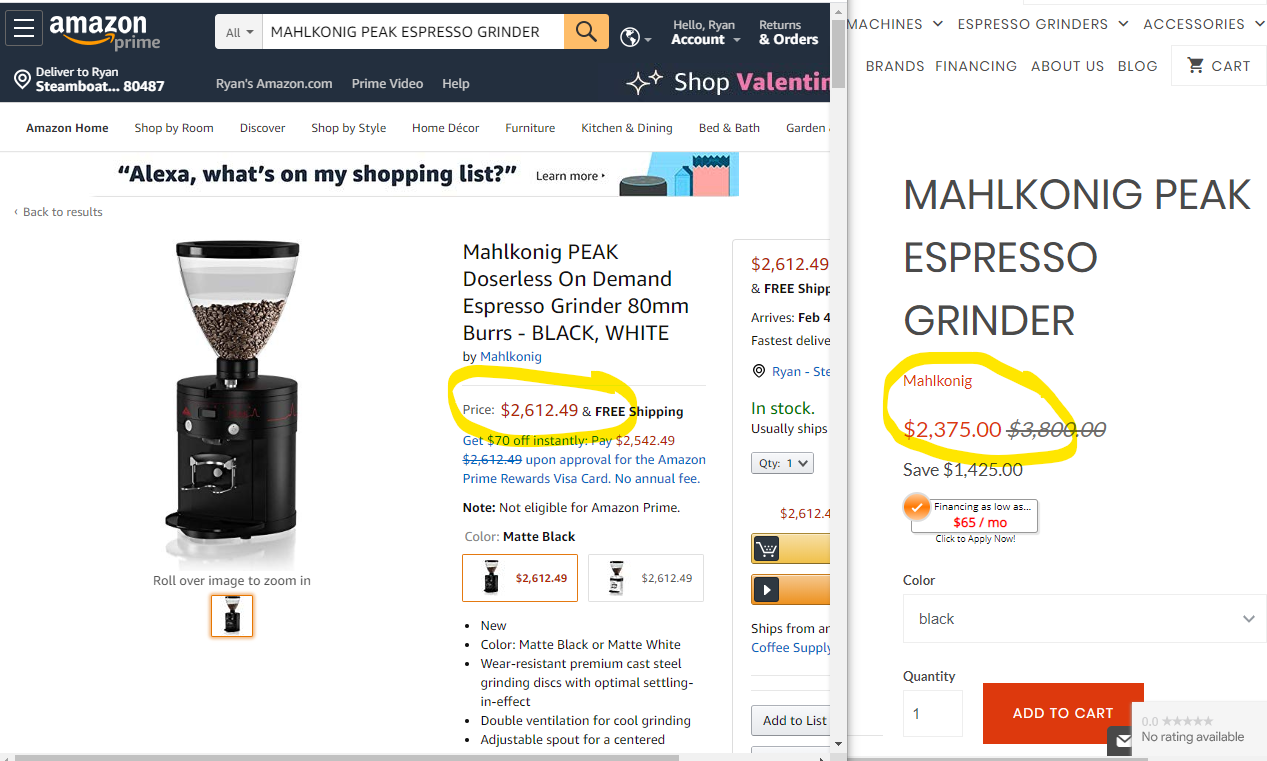This screenshot has height=761, width=1267.
Task: Open the globe language selector
Action: click(x=636, y=38)
